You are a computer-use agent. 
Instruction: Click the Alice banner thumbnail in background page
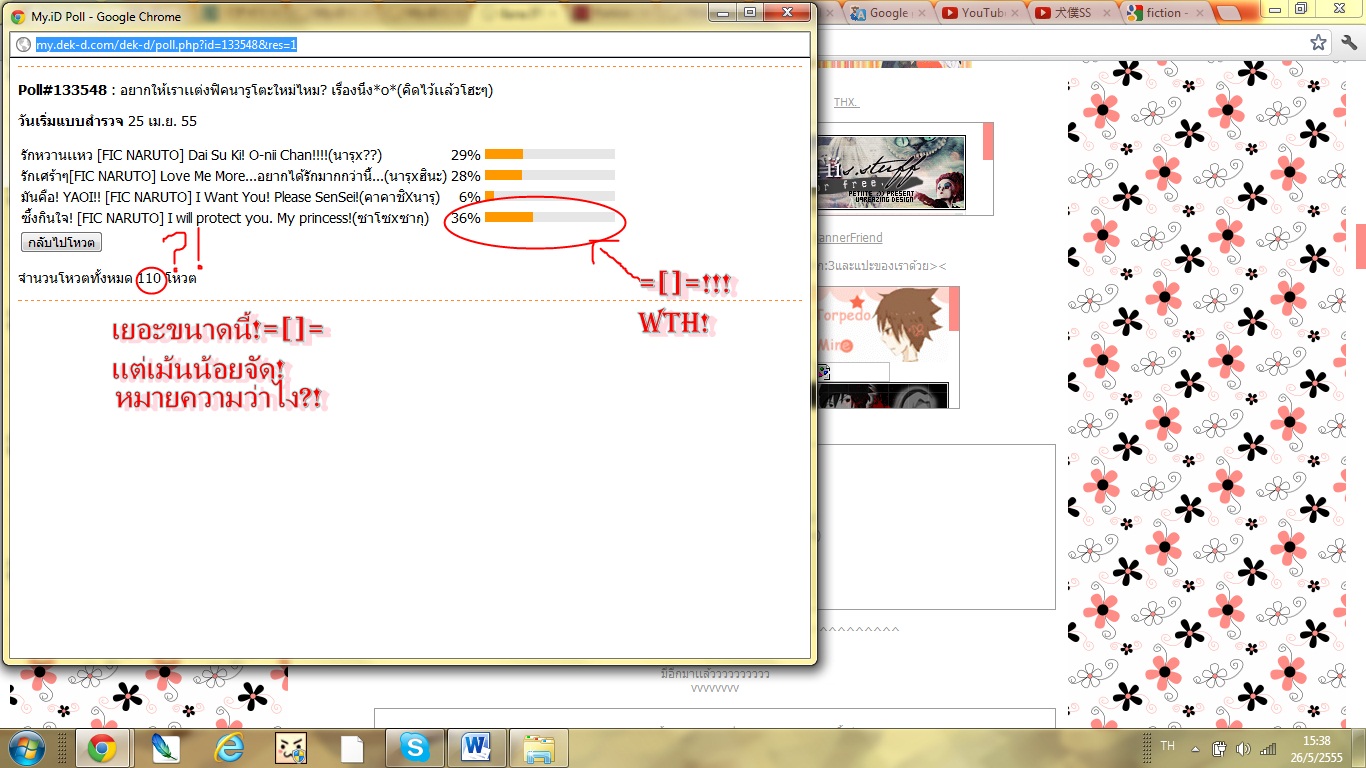pyautogui.click(x=892, y=172)
